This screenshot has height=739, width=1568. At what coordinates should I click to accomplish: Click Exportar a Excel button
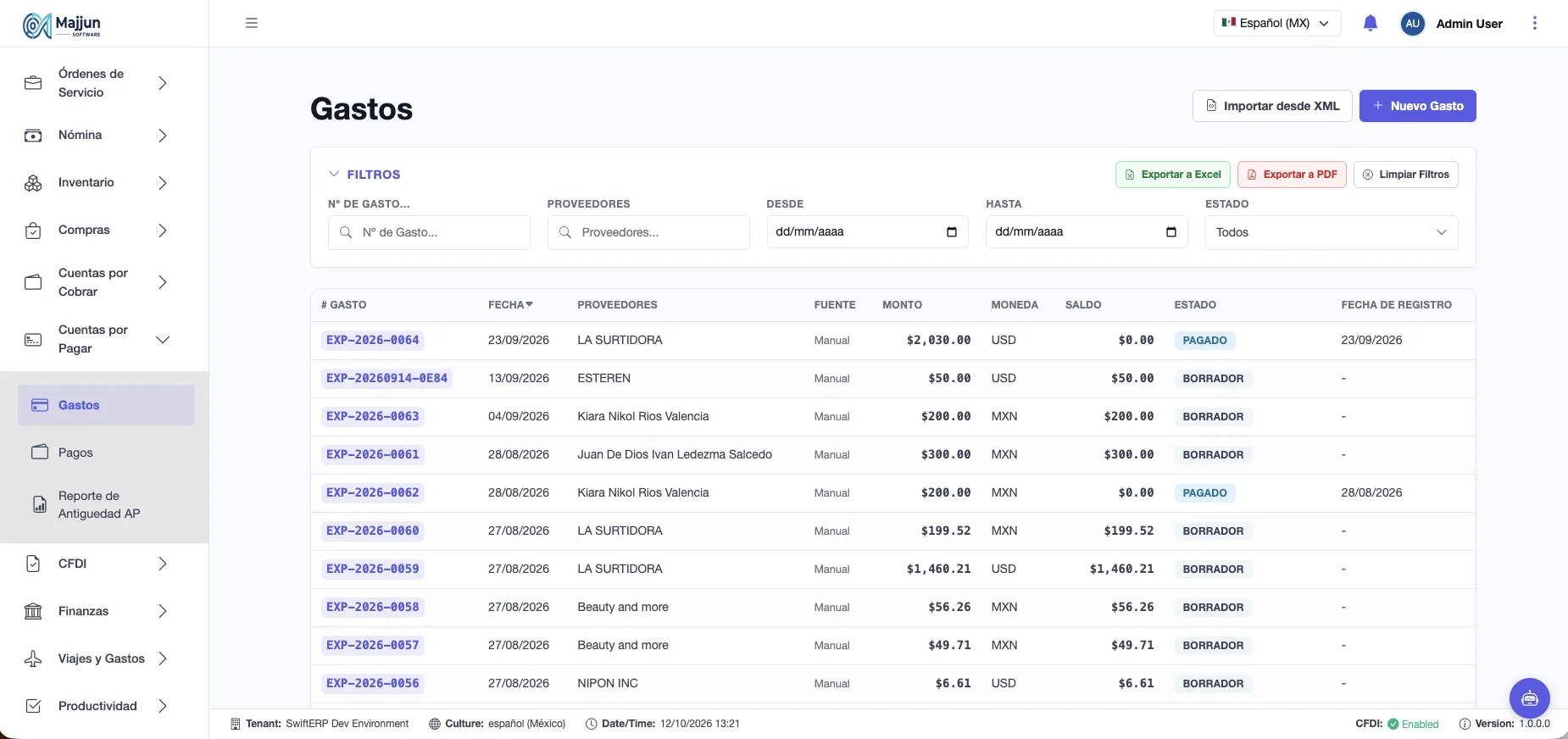click(x=1172, y=175)
